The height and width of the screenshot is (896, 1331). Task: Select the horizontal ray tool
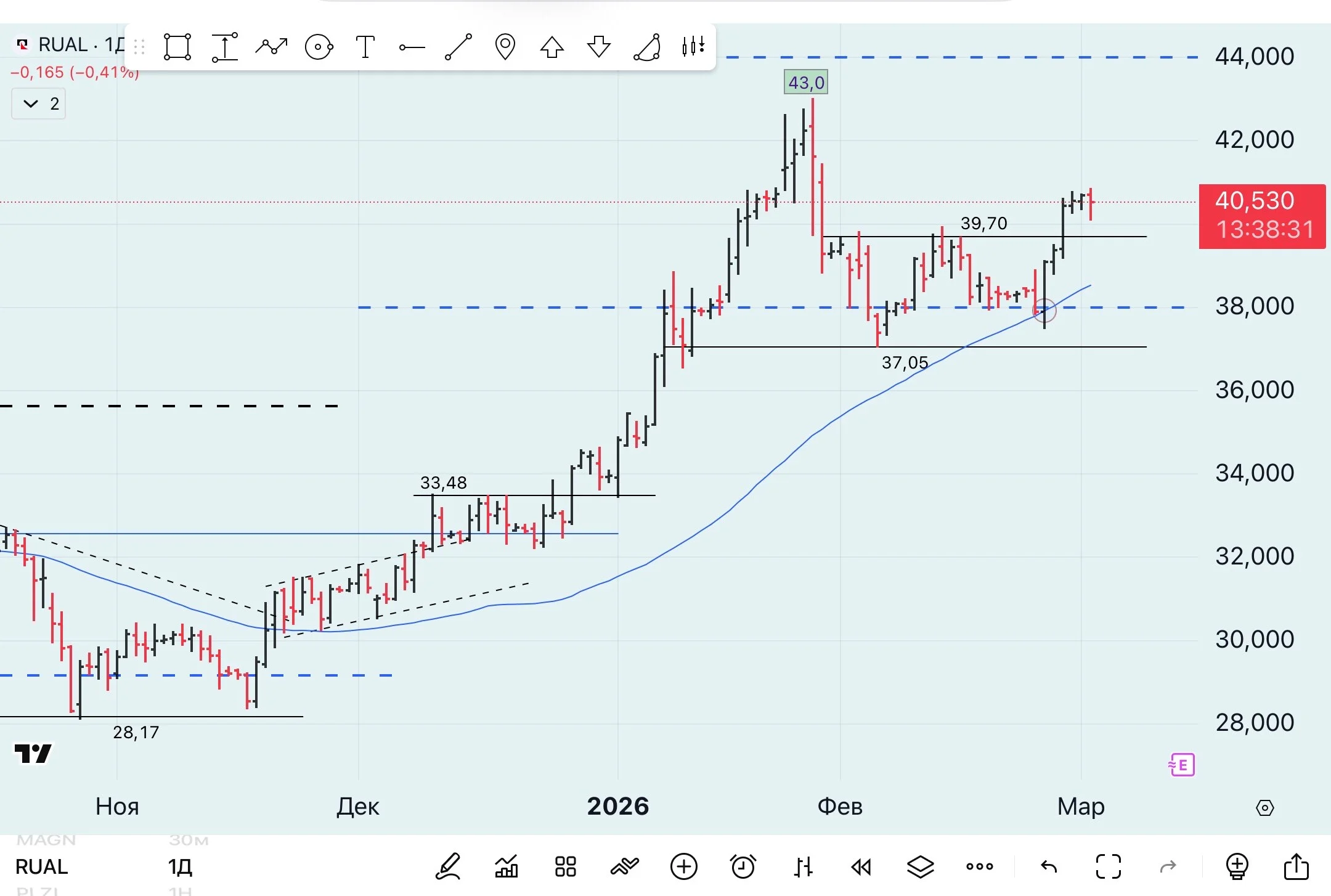412,47
